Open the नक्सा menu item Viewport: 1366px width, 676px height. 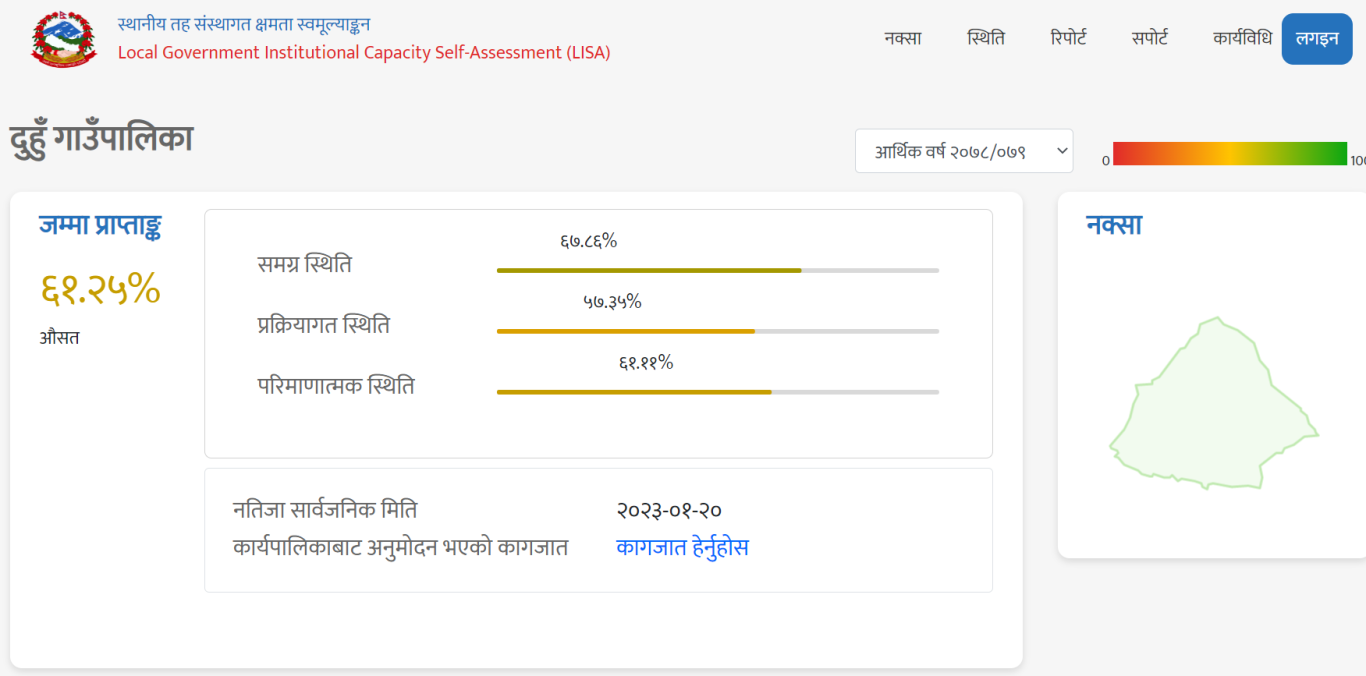pos(903,39)
